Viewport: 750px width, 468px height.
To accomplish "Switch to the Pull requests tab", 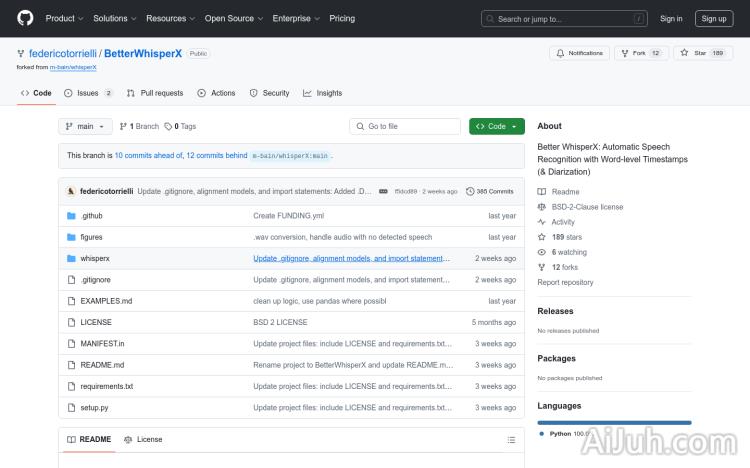I will click(155, 93).
